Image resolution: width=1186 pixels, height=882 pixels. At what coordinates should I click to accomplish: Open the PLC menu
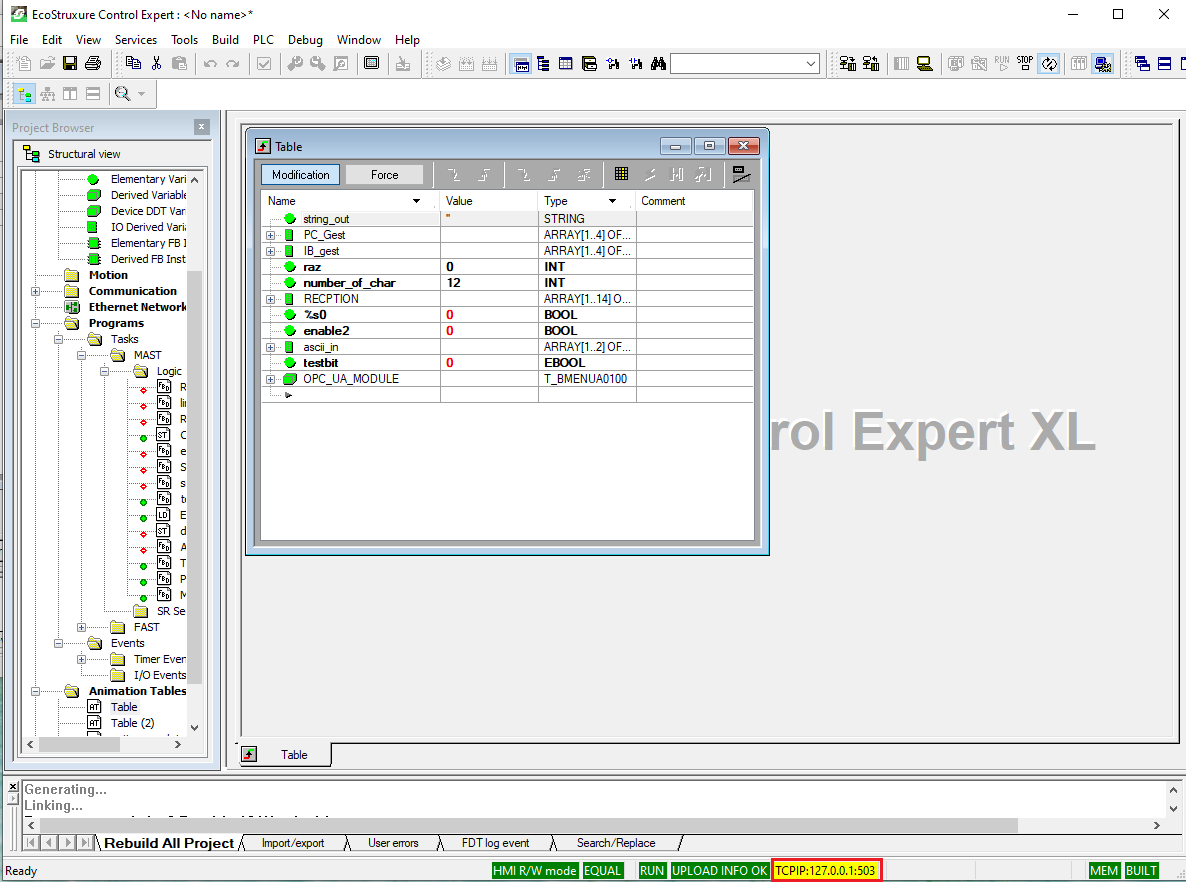[x=263, y=39]
